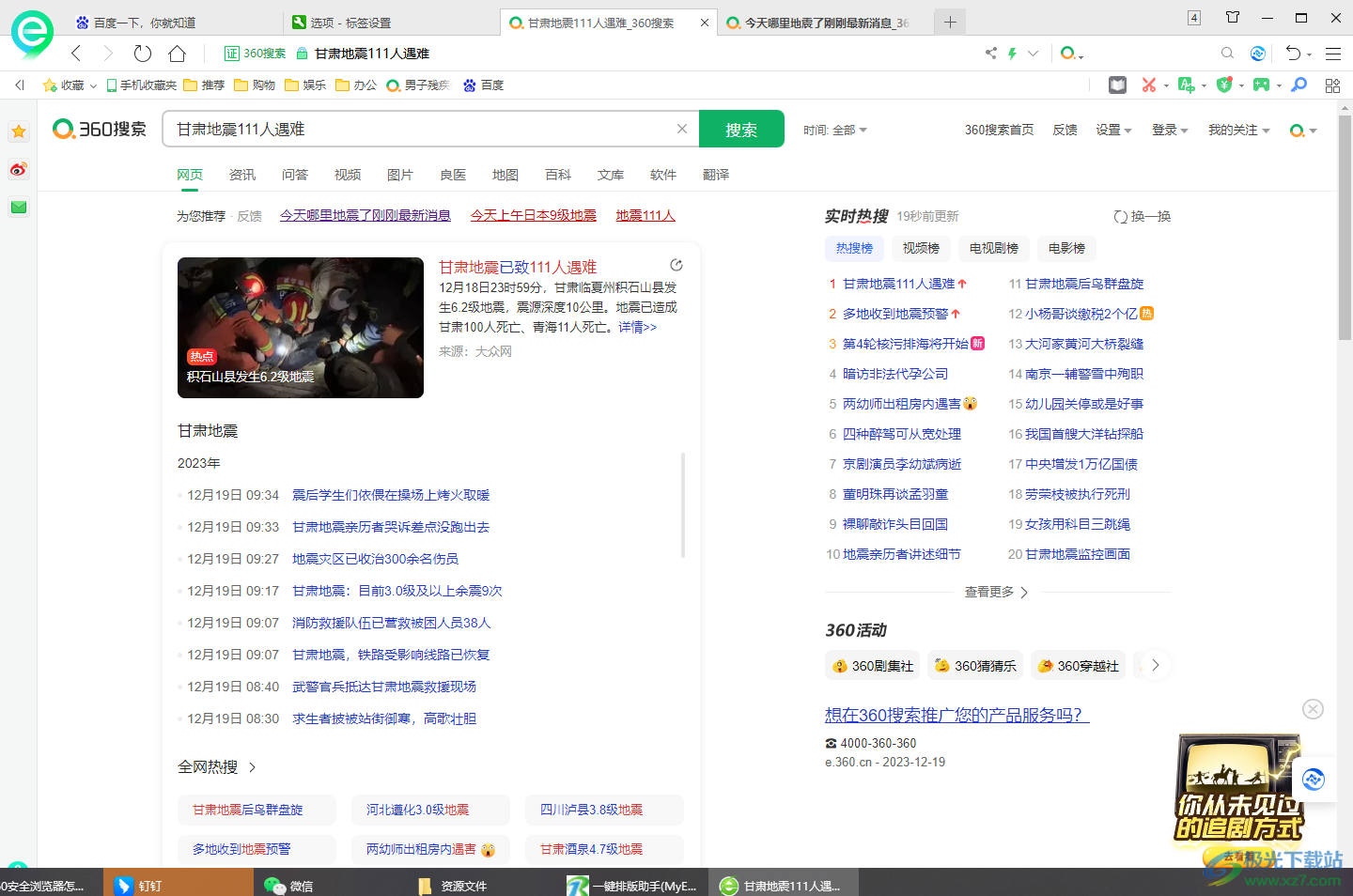Image resolution: width=1353 pixels, height=896 pixels.
Task: Reload the current page
Action: click(x=143, y=54)
